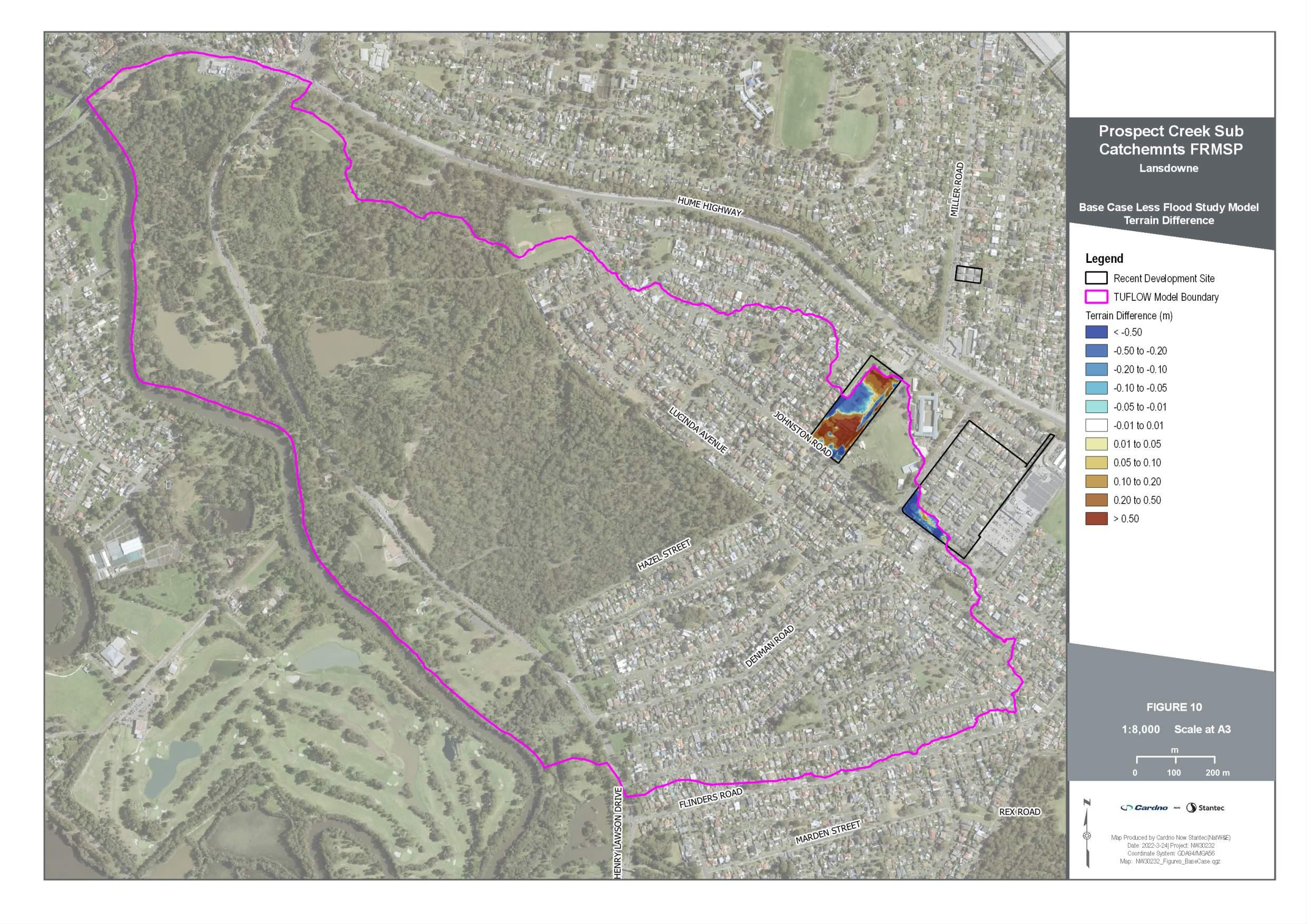Click the Lucinda Avenue street label
Screen dimensions: 1307x924
(x=698, y=430)
